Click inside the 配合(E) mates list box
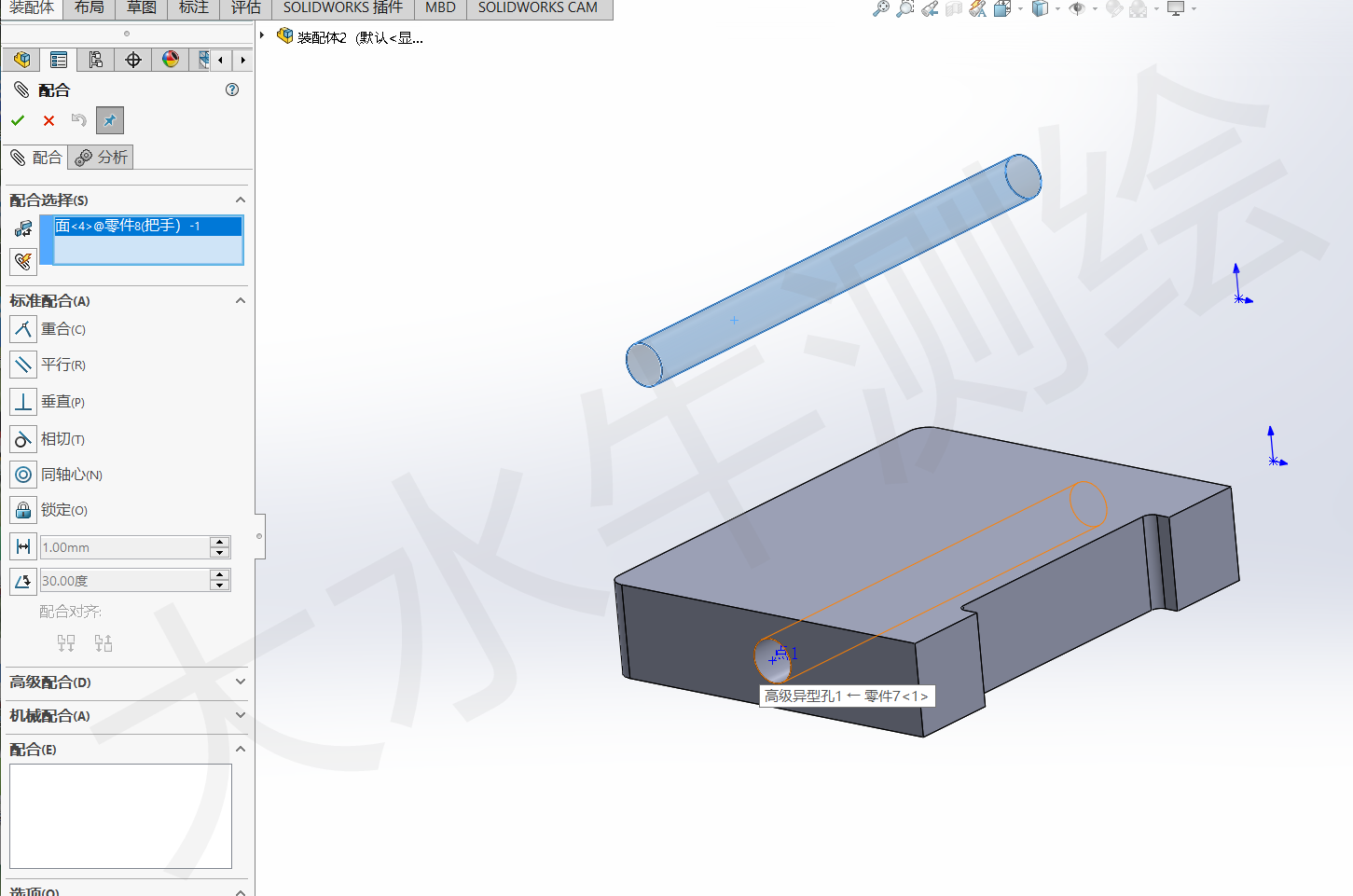 coord(120,817)
